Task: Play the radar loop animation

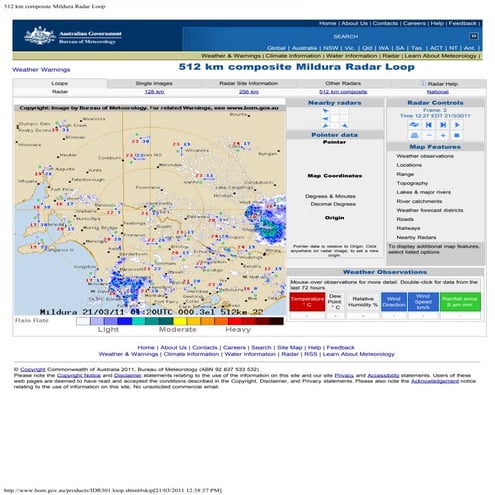Action: pyautogui.click(x=457, y=125)
